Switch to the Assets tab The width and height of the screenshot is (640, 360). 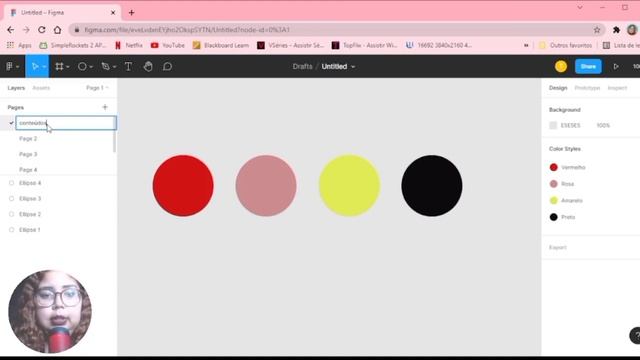(41, 88)
